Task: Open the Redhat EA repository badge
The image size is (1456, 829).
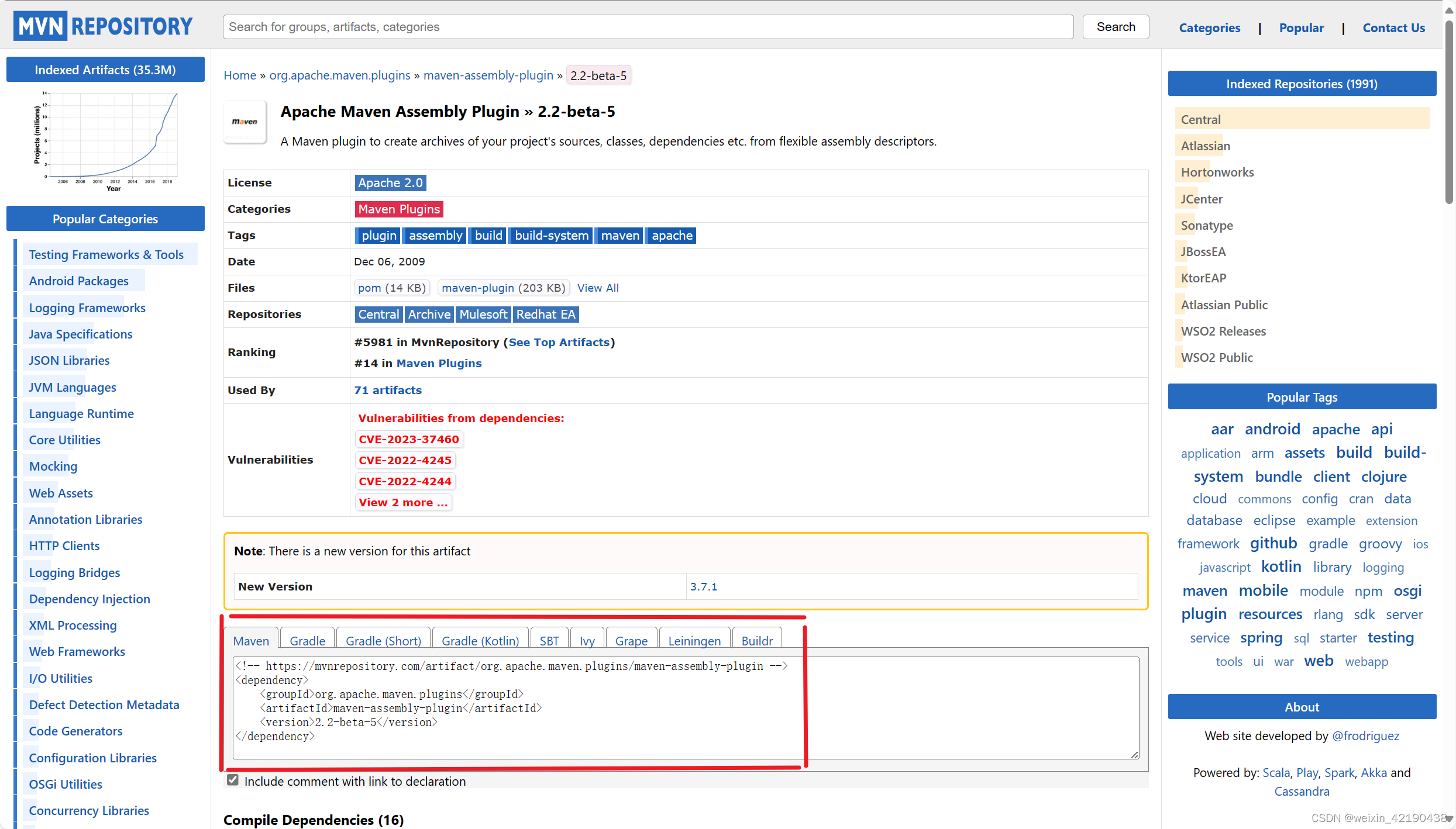Action: point(546,315)
